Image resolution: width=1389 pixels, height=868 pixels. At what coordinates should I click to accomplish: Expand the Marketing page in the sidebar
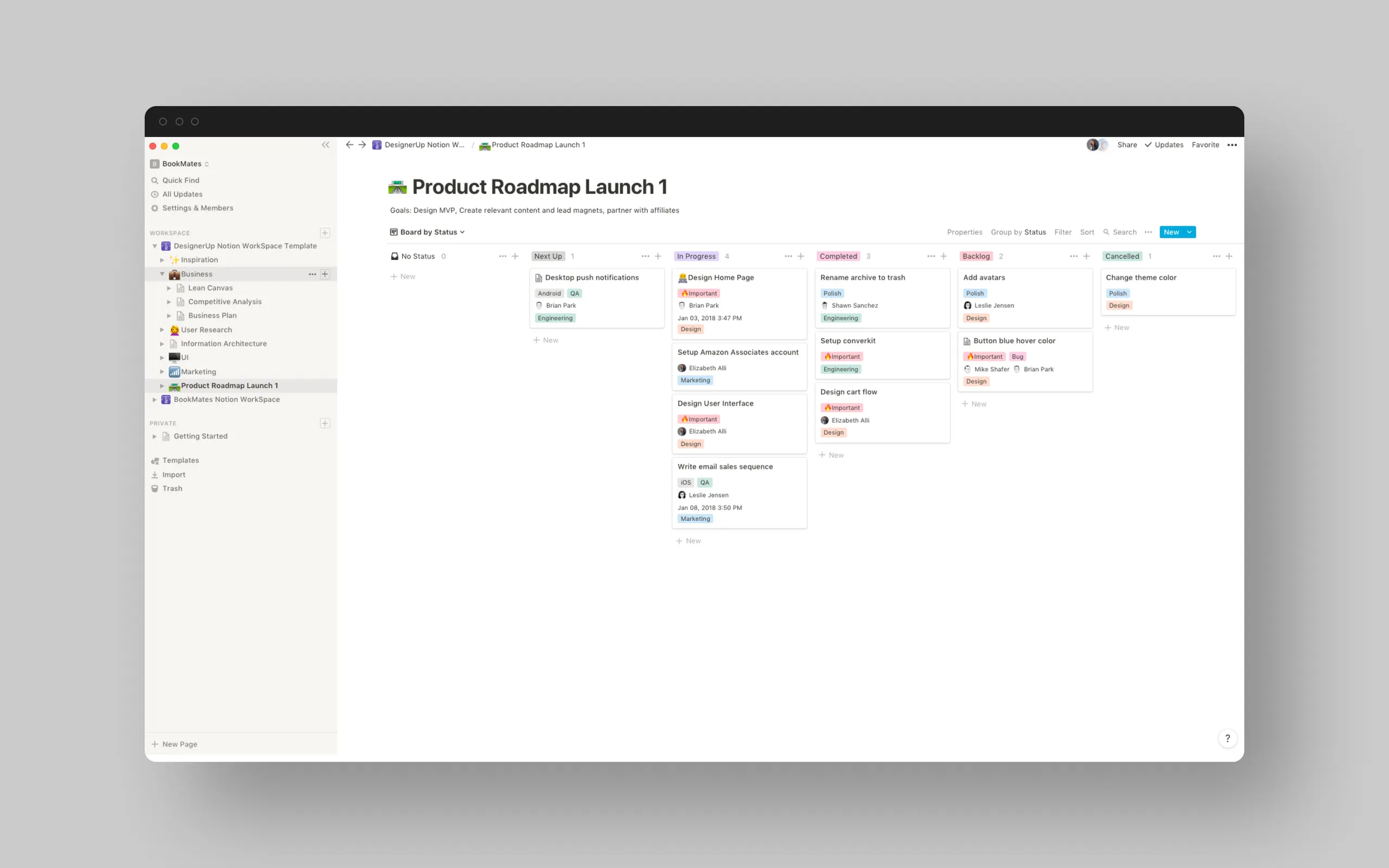click(162, 372)
